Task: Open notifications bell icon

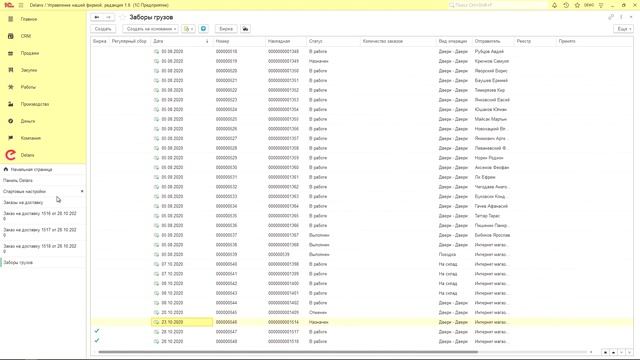Action: [554, 5]
